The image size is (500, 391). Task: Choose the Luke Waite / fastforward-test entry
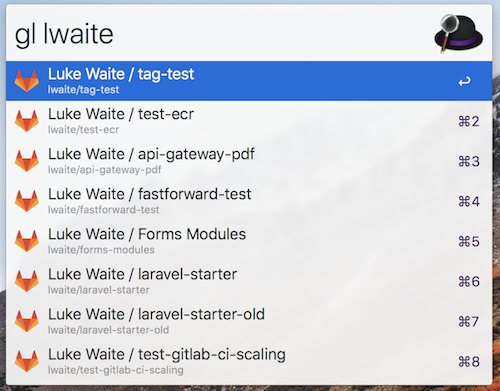click(249, 201)
